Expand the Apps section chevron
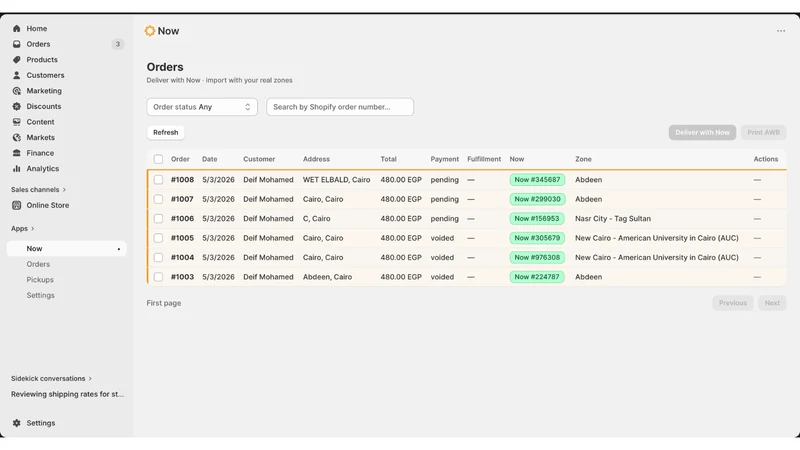Screen dimensions: 800x450 33,229
